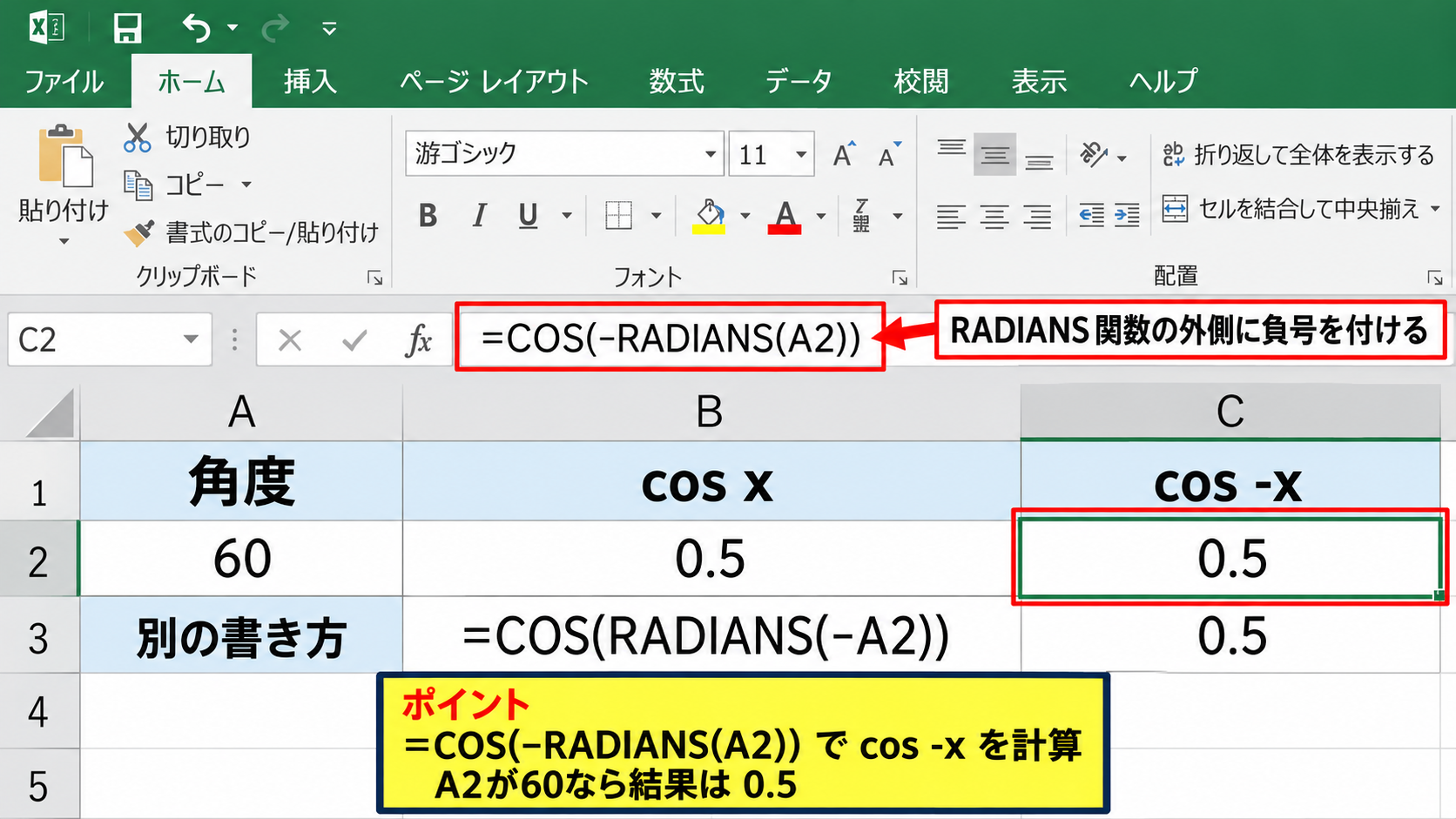
Task: Apply the yellow fill color bucket
Action: click(710, 216)
